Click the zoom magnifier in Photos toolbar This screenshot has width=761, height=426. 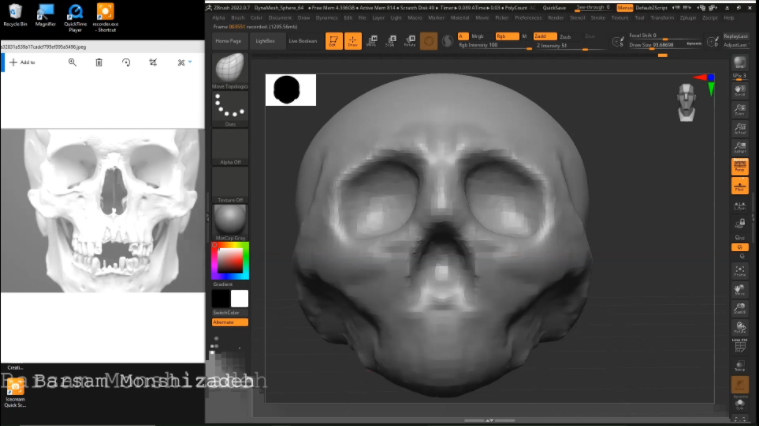click(72, 62)
